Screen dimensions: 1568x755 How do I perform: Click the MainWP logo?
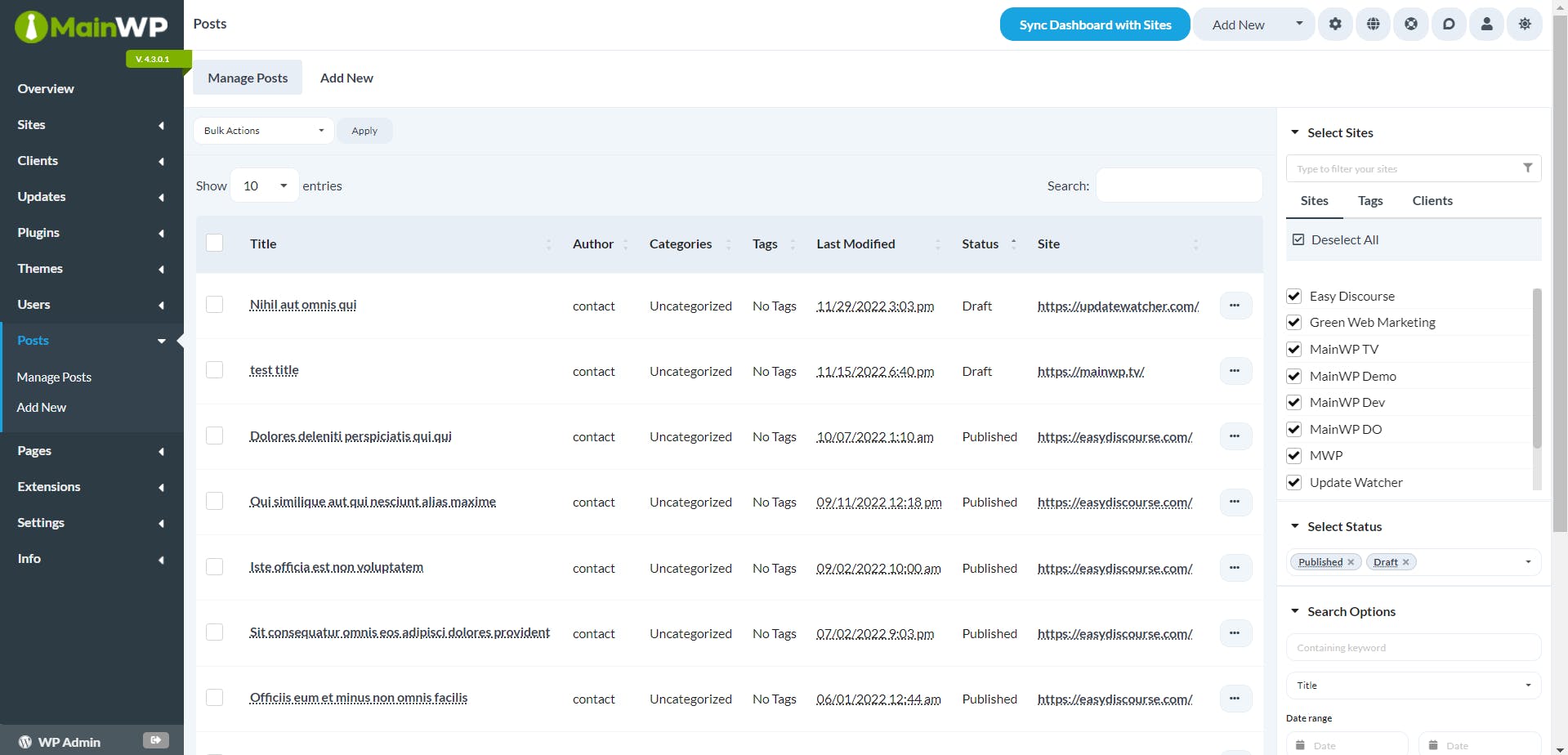pos(92,27)
